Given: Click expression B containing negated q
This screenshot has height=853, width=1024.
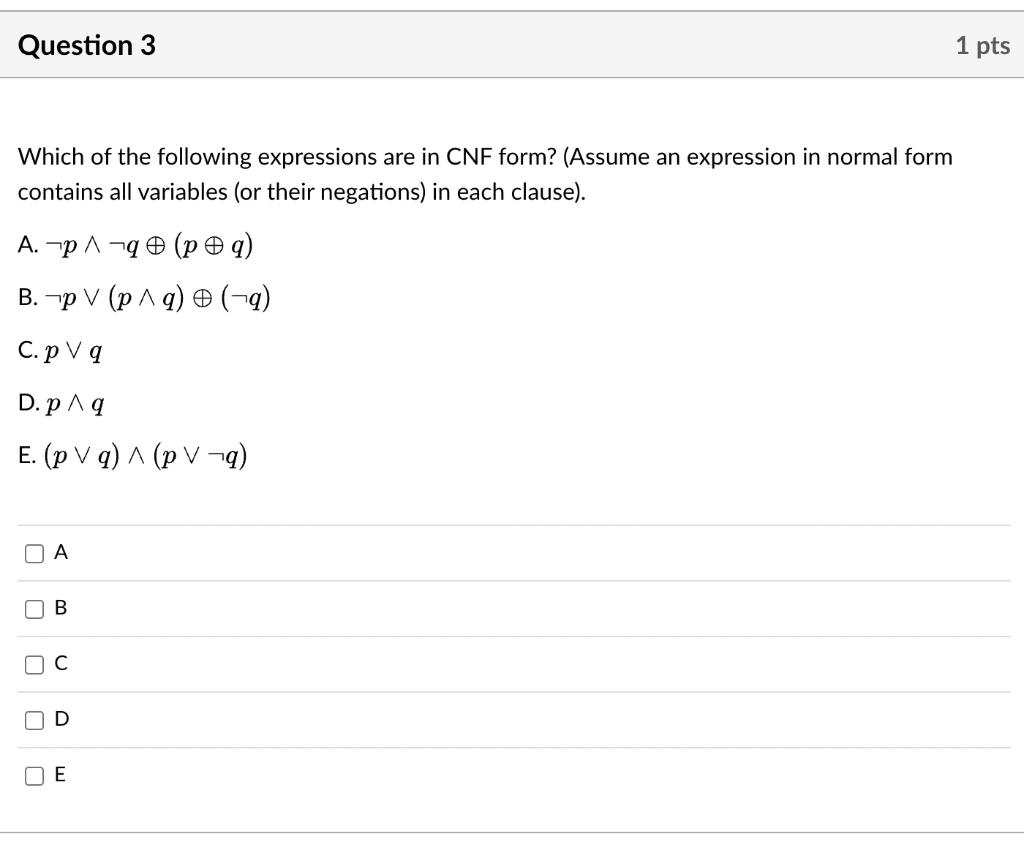Looking at the screenshot, I should point(145,296).
